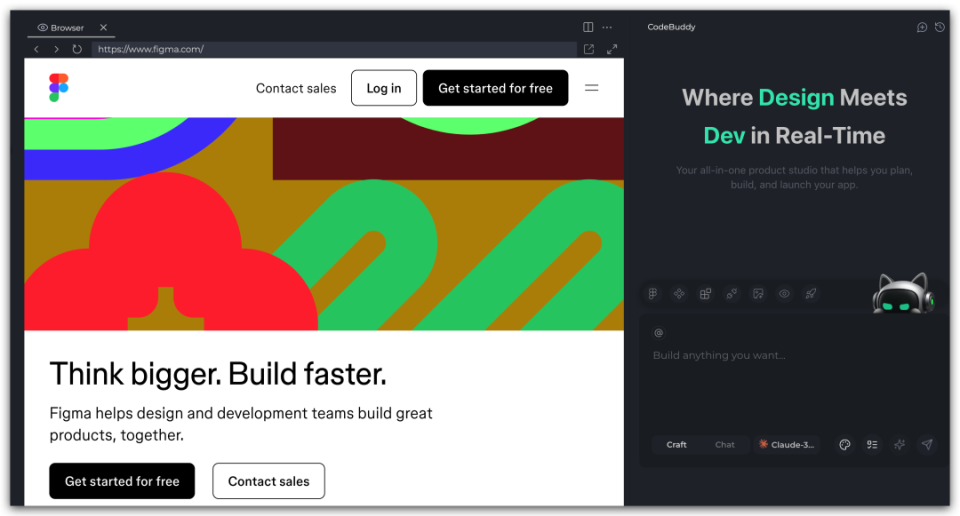Close the Browser tab

coord(103,28)
